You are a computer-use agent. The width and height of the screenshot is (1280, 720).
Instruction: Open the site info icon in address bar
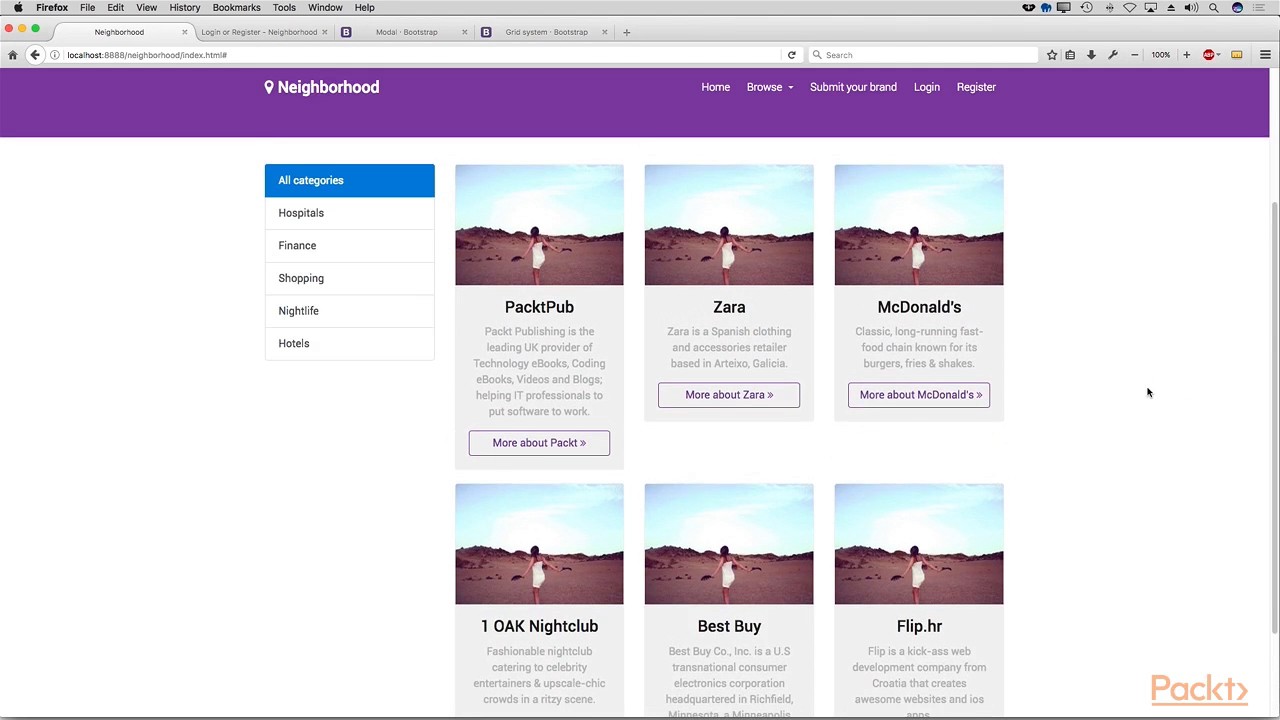[x=55, y=55]
